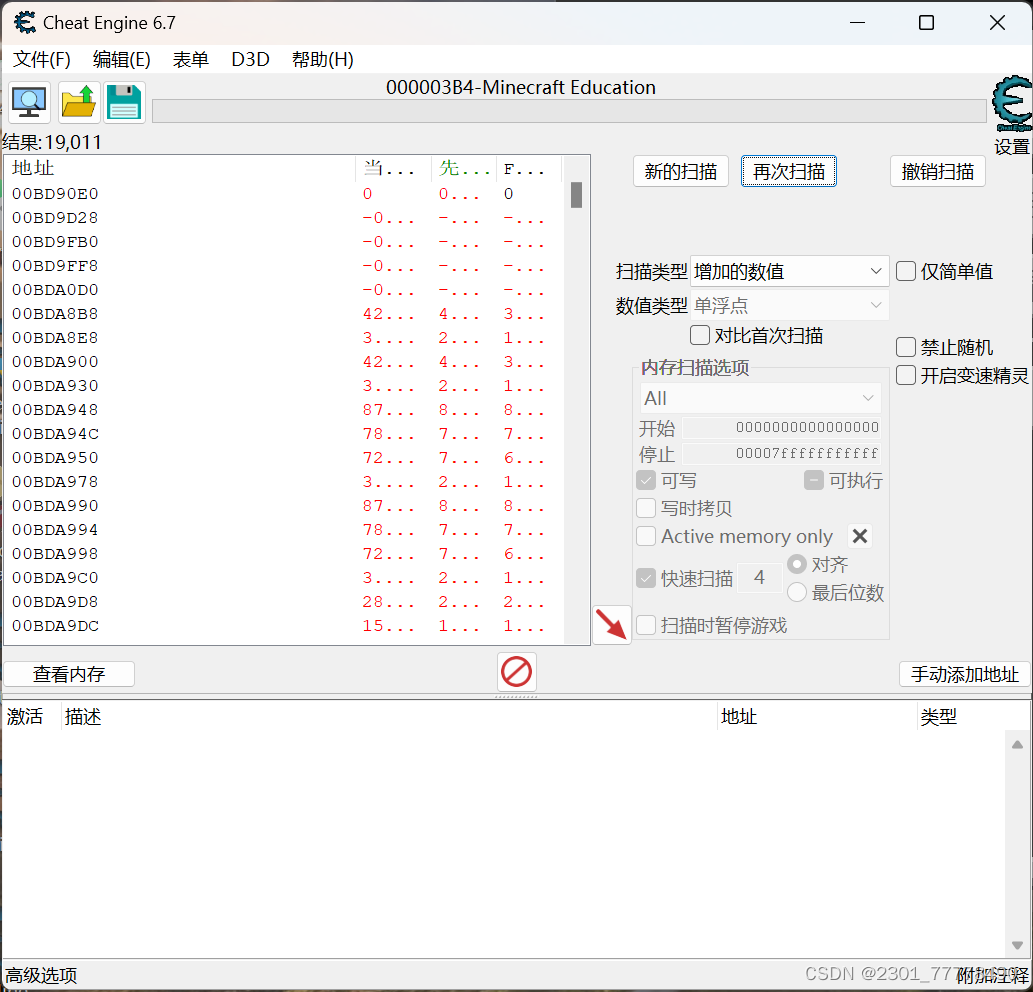Click process name 000003B4-Minecraft Education
Image resolution: width=1033 pixels, height=992 pixels.
[x=520, y=87]
